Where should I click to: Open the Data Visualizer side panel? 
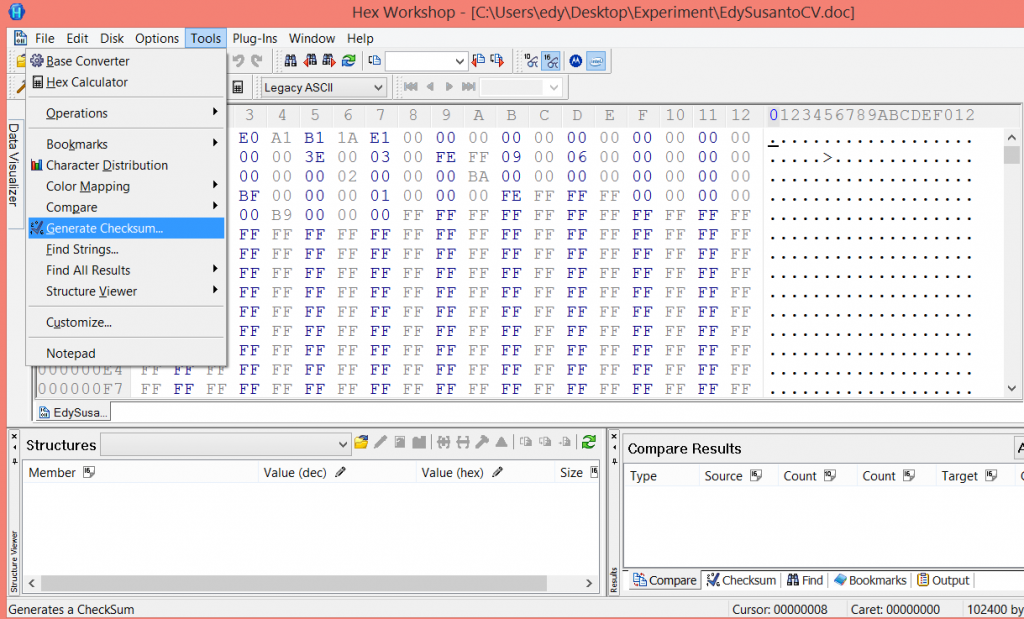click(x=14, y=164)
